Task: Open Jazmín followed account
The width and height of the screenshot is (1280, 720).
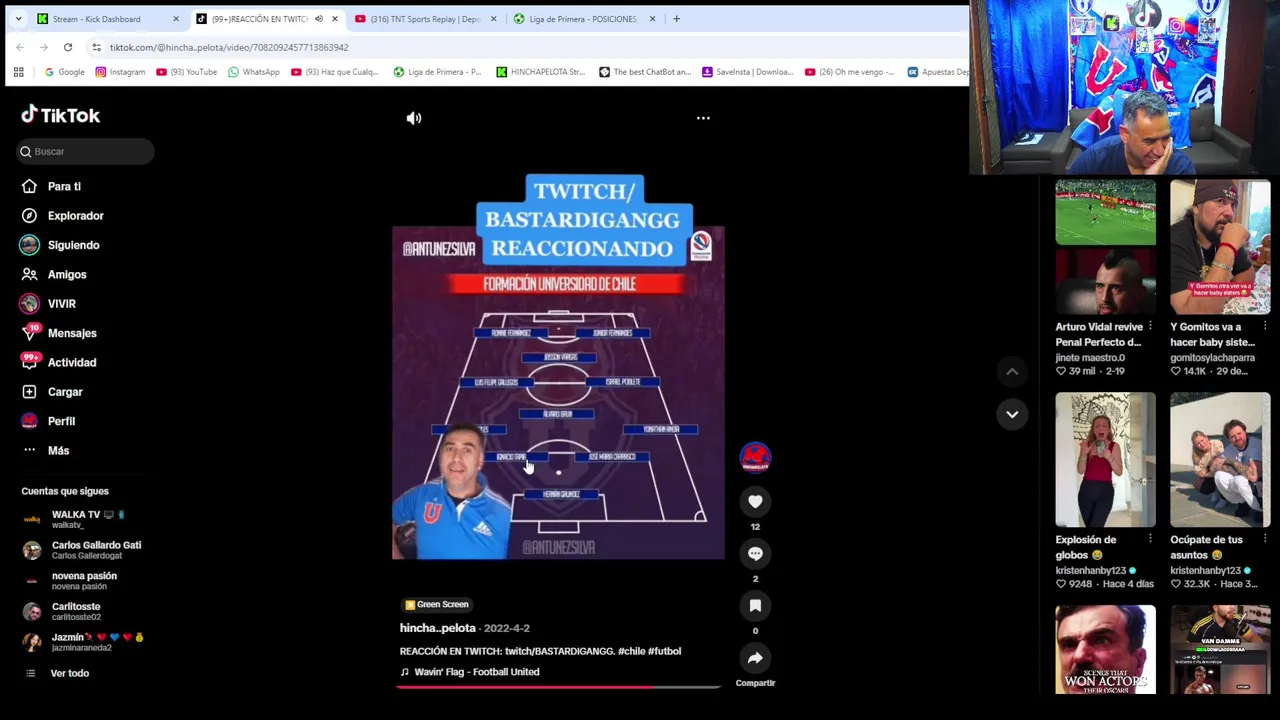Action: click(x=84, y=642)
